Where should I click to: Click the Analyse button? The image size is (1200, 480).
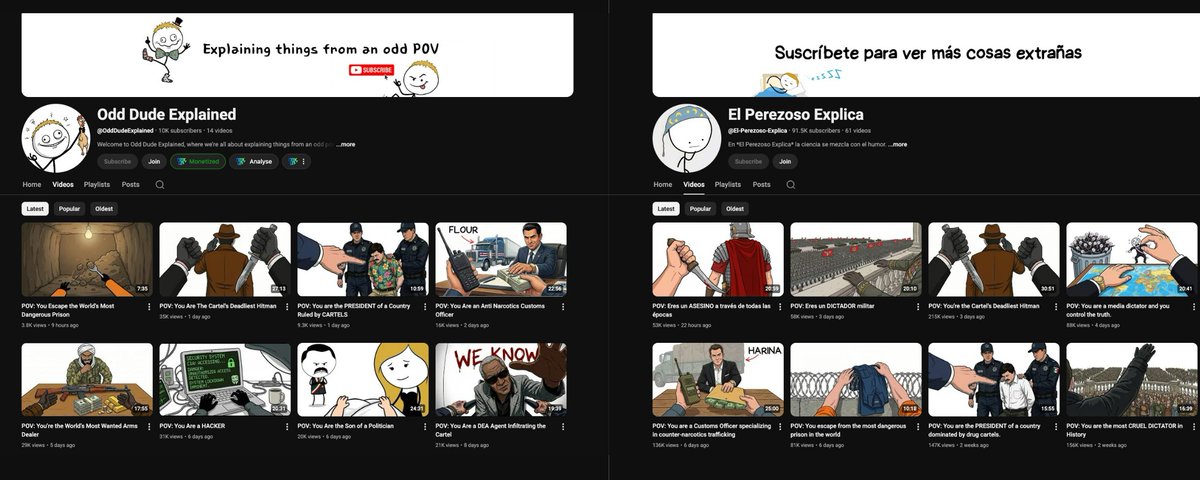tap(254, 161)
